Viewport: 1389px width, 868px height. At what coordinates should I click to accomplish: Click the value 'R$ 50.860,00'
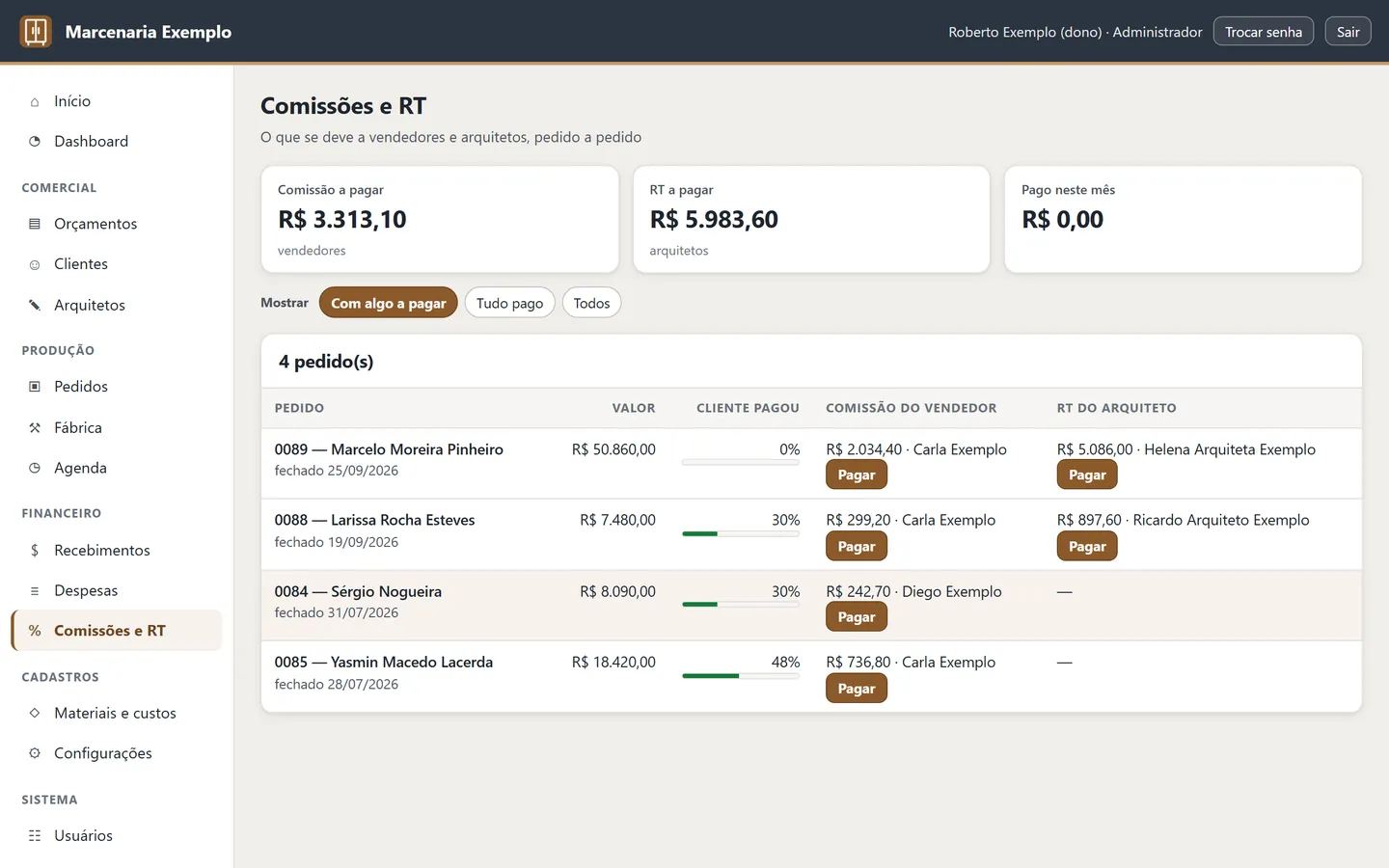click(x=613, y=449)
